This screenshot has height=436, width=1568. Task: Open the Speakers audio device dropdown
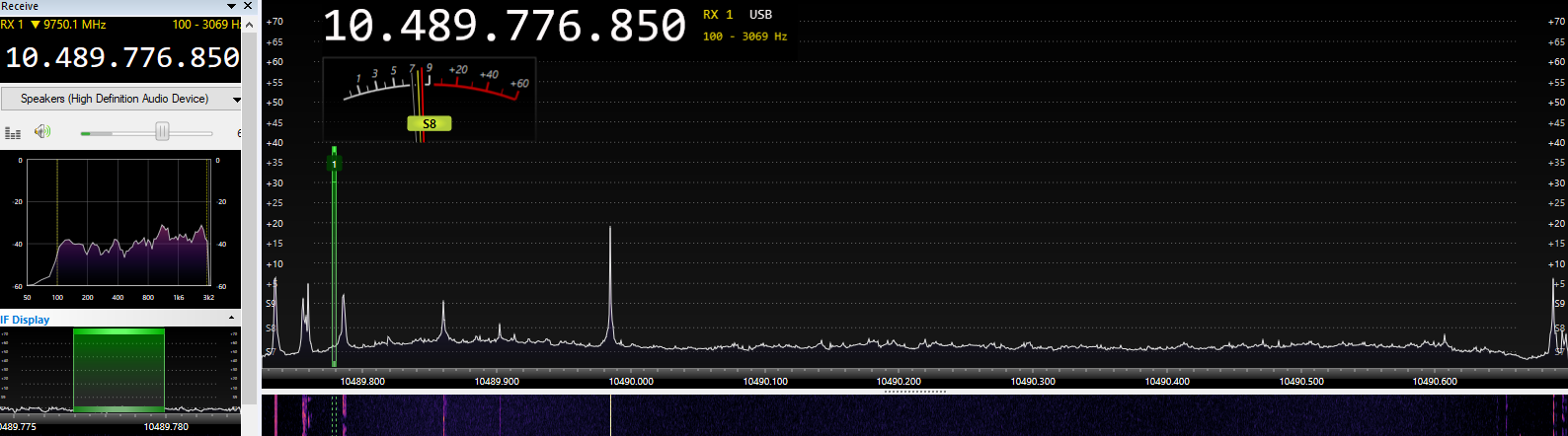click(x=236, y=100)
